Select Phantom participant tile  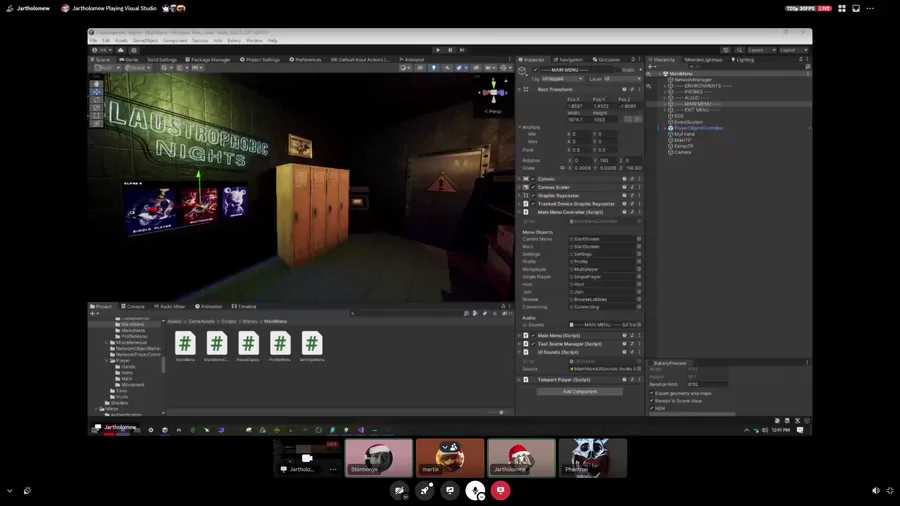pyautogui.click(x=592, y=458)
